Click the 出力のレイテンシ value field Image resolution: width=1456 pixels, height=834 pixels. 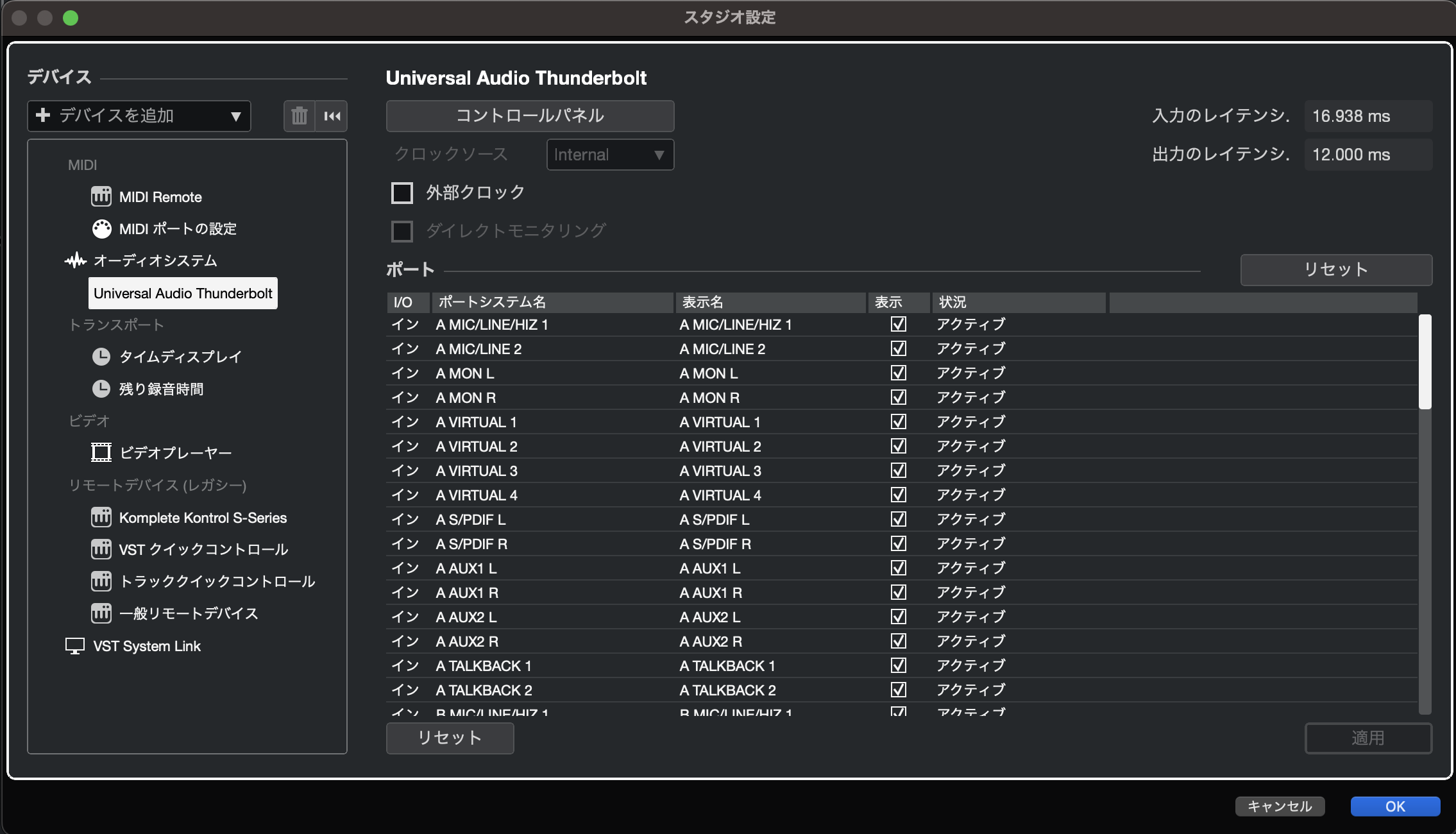pos(1368,155)
